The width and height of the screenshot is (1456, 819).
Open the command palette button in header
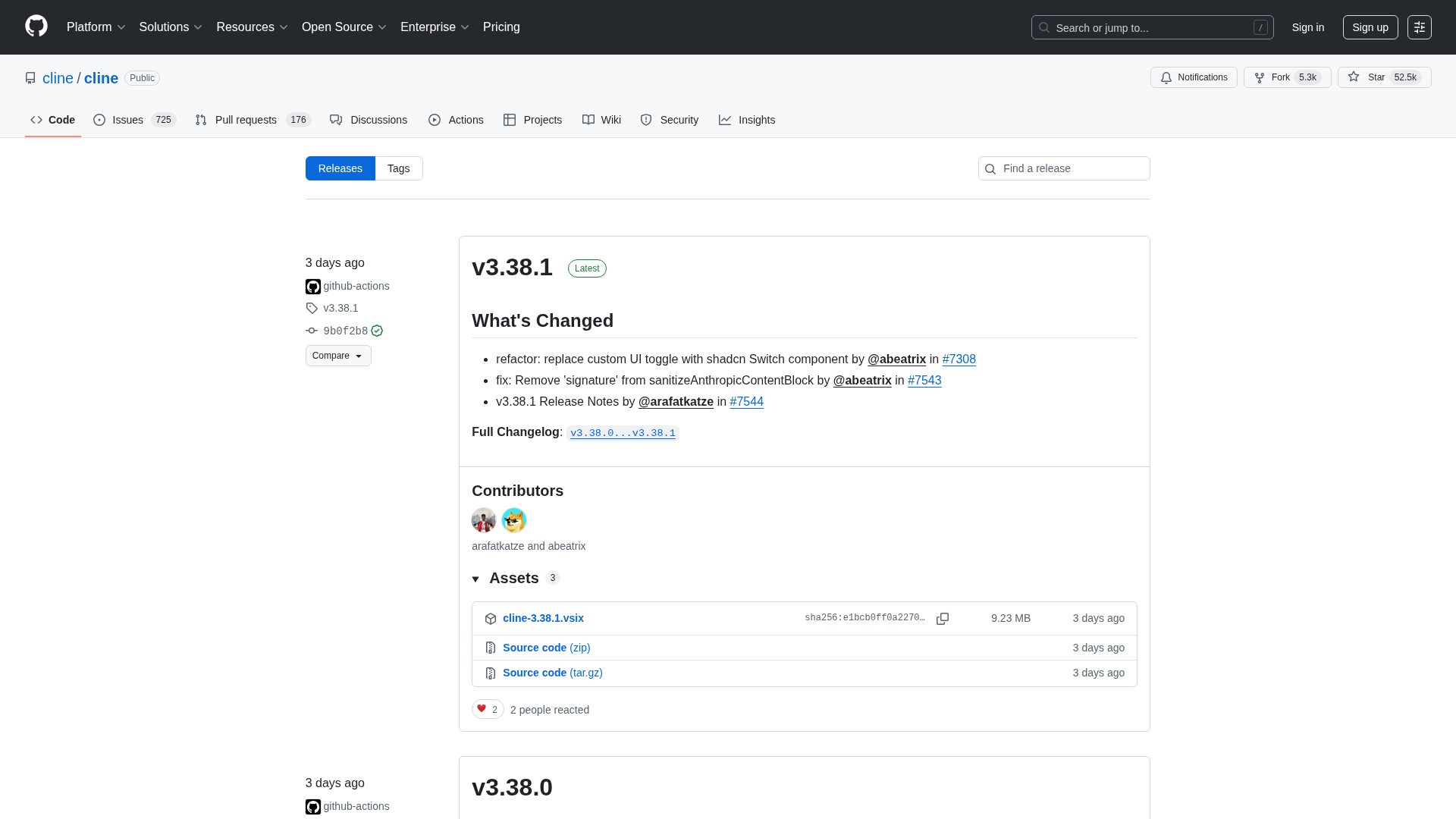1419,27
